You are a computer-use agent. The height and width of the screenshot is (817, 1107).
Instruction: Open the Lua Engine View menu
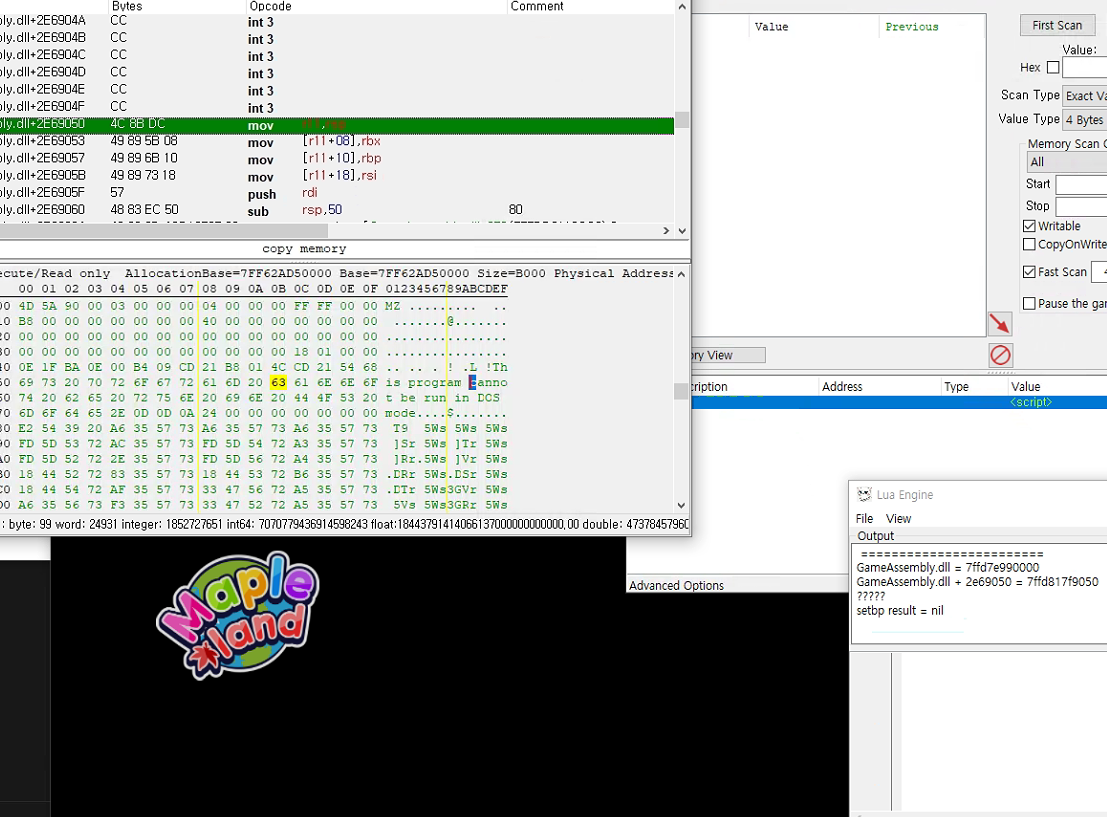point(898,518)
